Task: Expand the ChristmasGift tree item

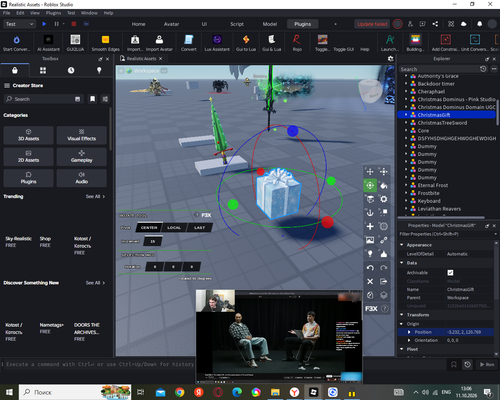Action: coord(406,115)
